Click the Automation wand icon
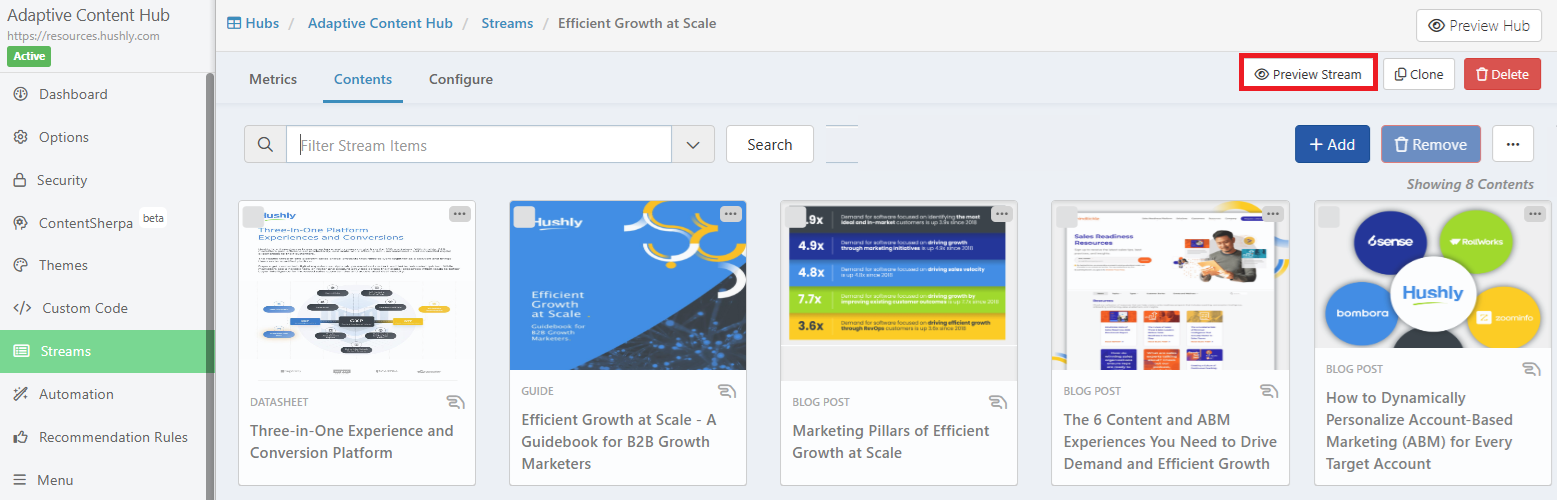 coord(20,394)
